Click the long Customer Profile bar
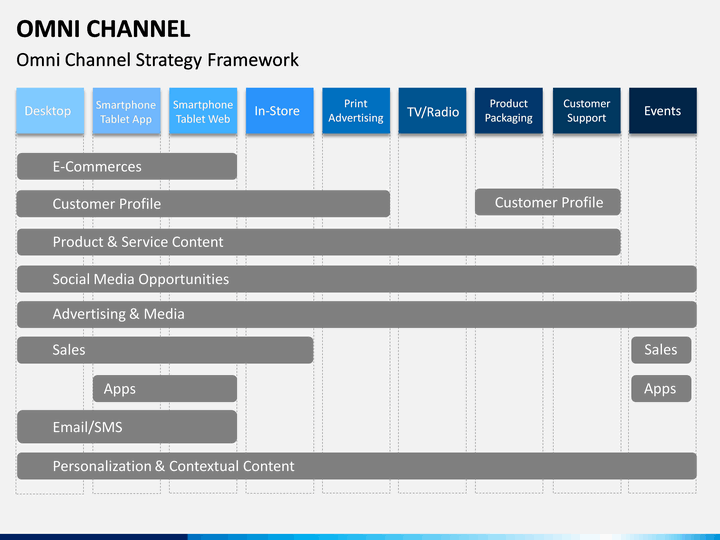The height and width of the screenshot is (540, 720). (203, 203)
